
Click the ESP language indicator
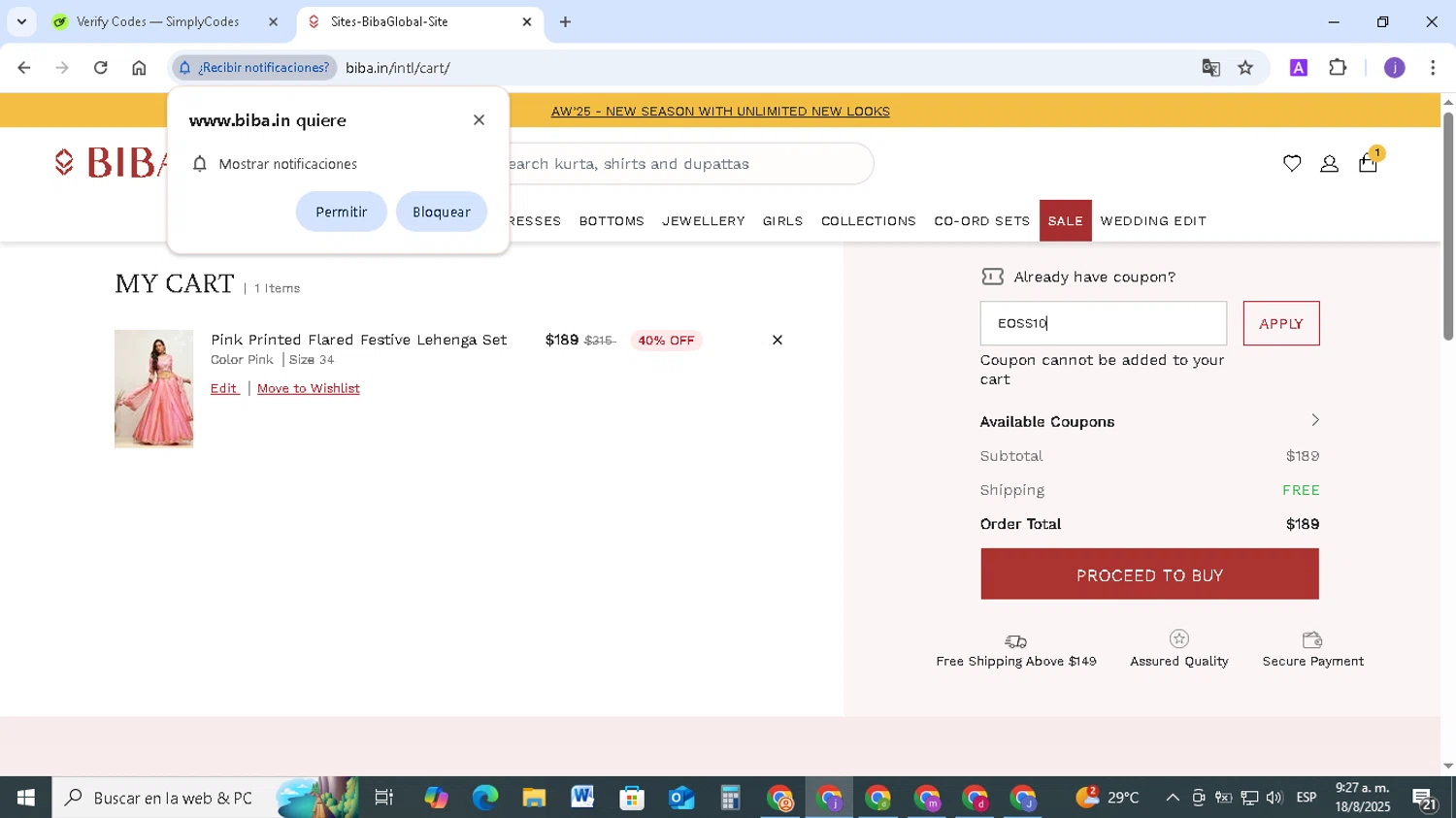1307,798
